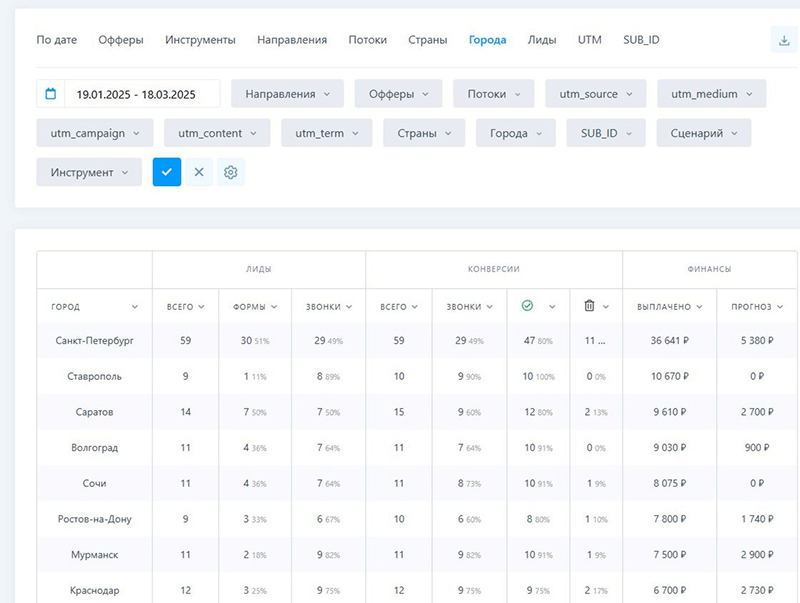Reset filters with the X button
The height and width of the screenshot is (603, 800).
199,172
